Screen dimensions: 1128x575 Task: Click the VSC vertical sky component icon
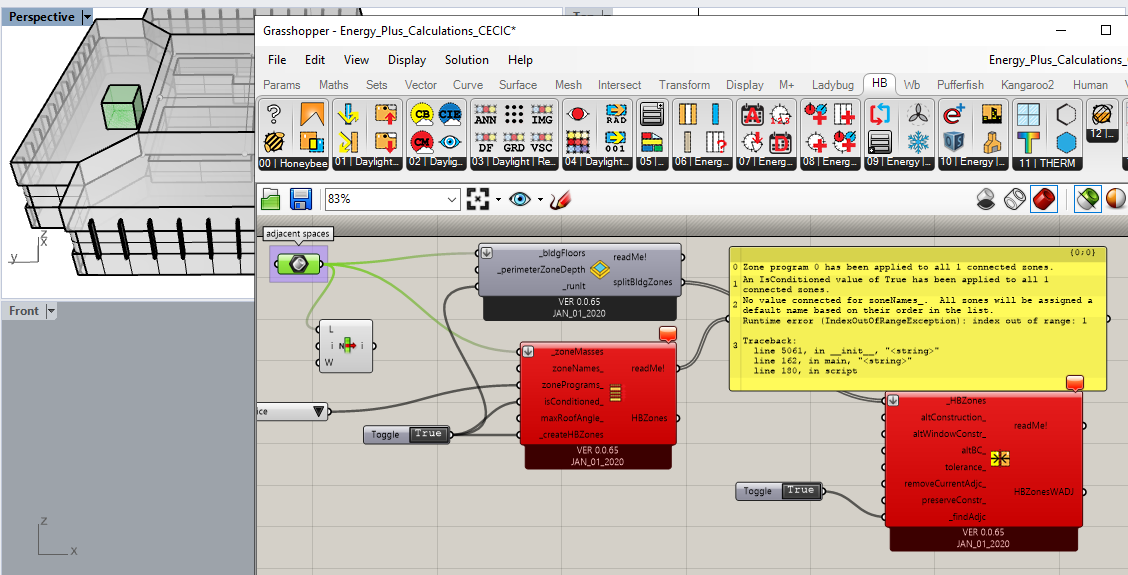click(542, 144)
